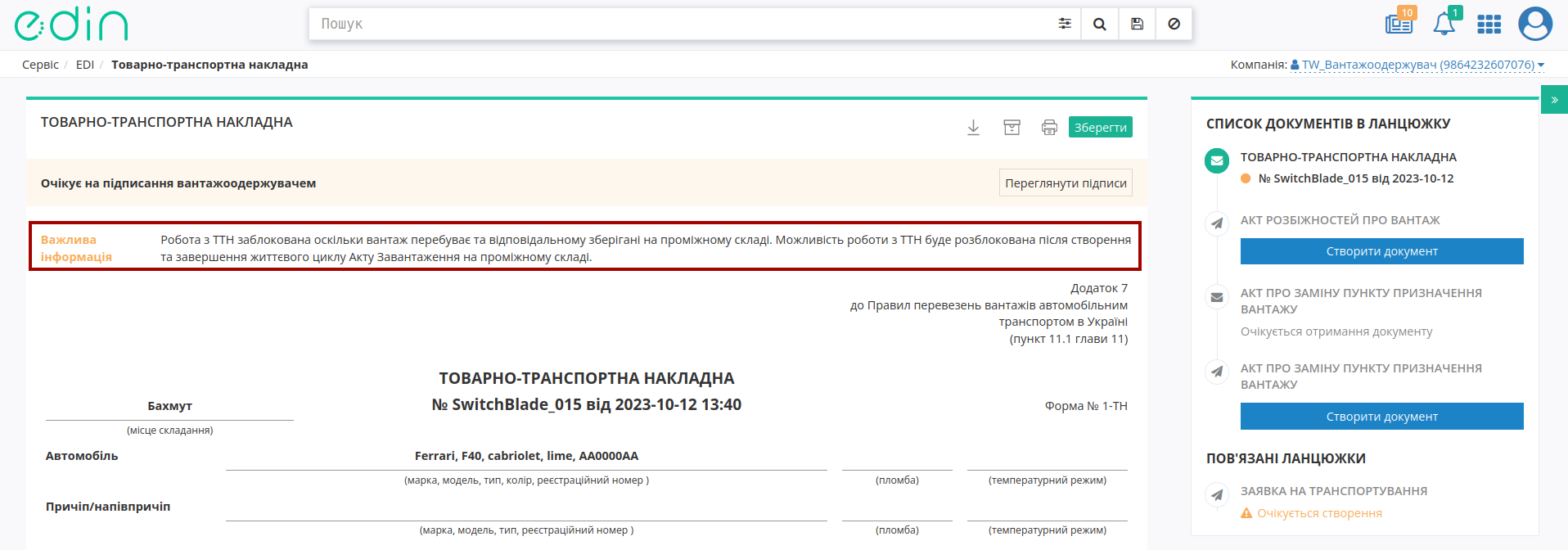The height and width of the screenshot is (550, 1568).
Task: Click the Зберегти button
Action: tap(1100, 127)
